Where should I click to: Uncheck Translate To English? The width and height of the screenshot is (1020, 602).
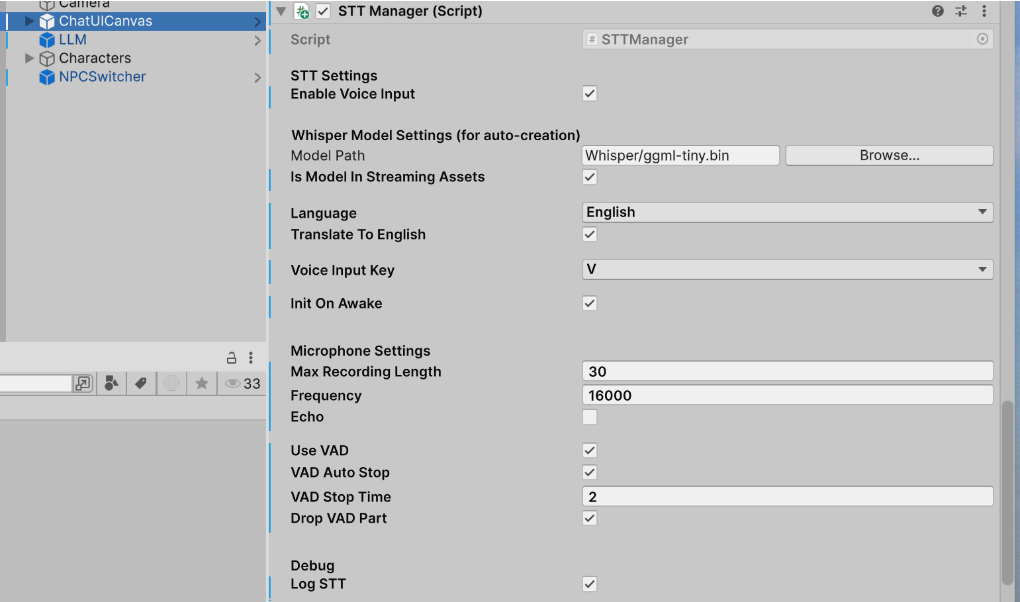tap(589, 234)
